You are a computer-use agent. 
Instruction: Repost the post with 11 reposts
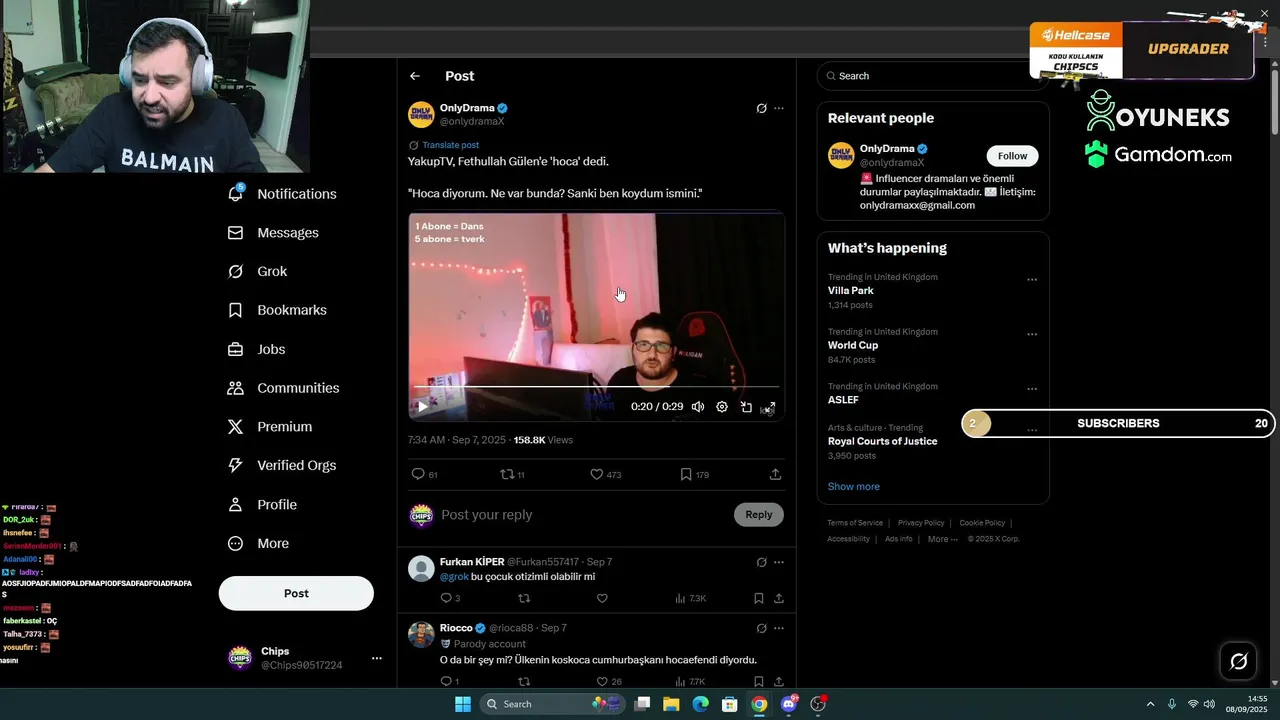[x=507, y=474]
